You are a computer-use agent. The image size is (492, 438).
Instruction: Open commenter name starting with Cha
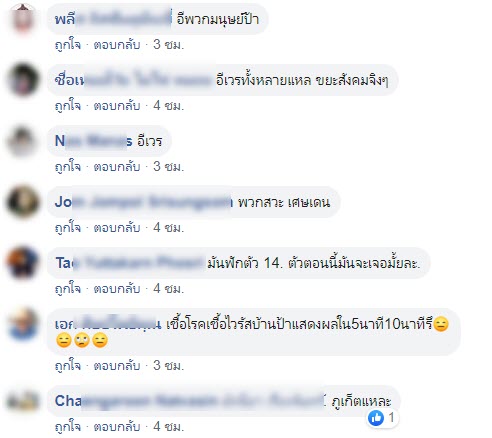189,401
